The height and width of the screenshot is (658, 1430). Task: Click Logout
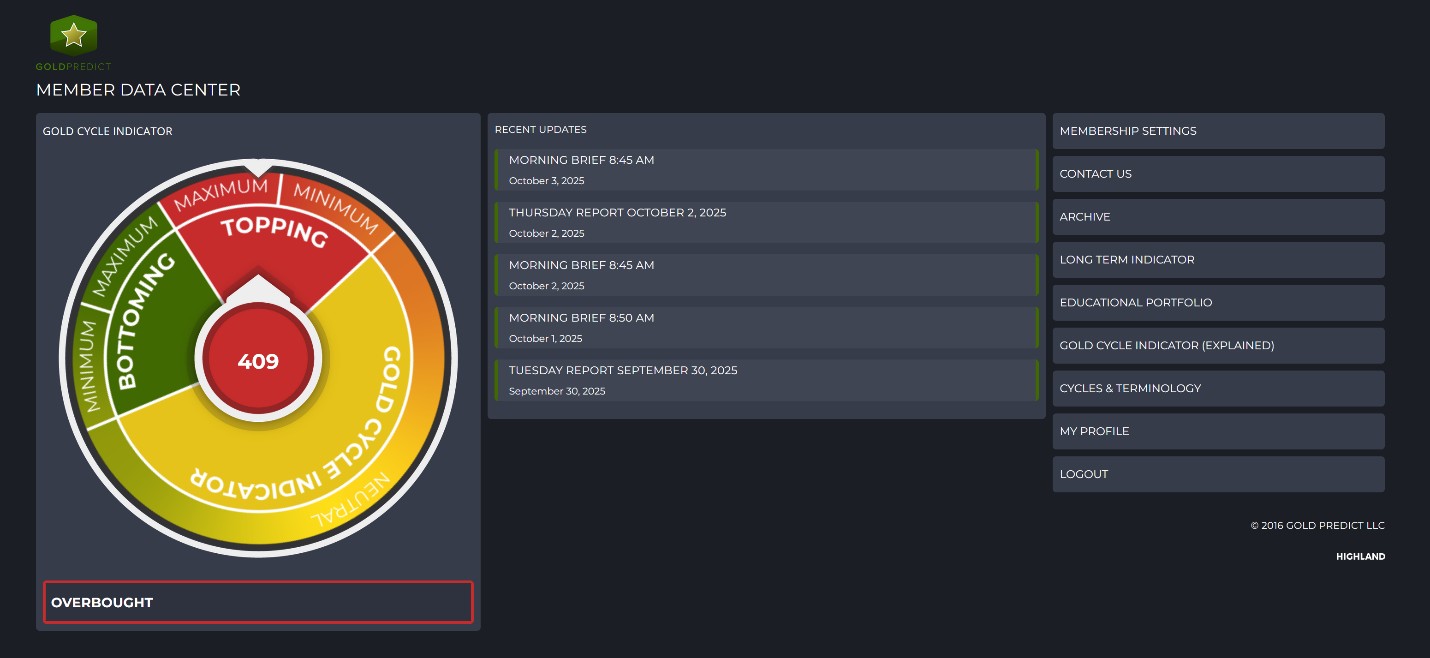[1218, 474]
